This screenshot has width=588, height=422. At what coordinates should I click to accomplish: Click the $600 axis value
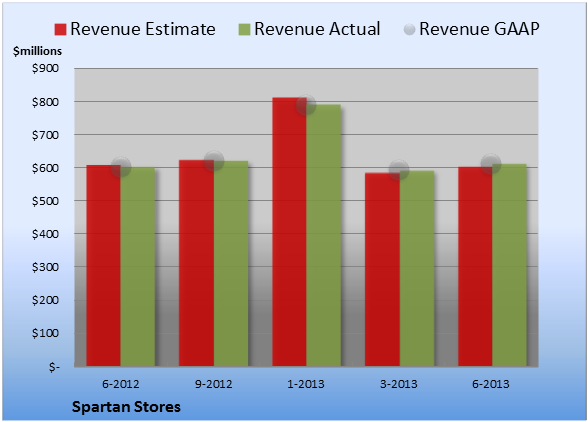[45, 168]
